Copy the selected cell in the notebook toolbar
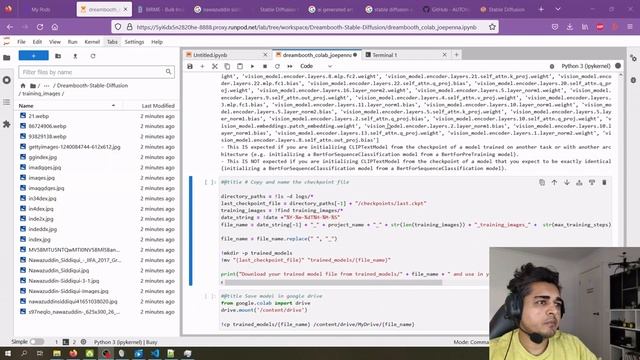 coord(227,66)
